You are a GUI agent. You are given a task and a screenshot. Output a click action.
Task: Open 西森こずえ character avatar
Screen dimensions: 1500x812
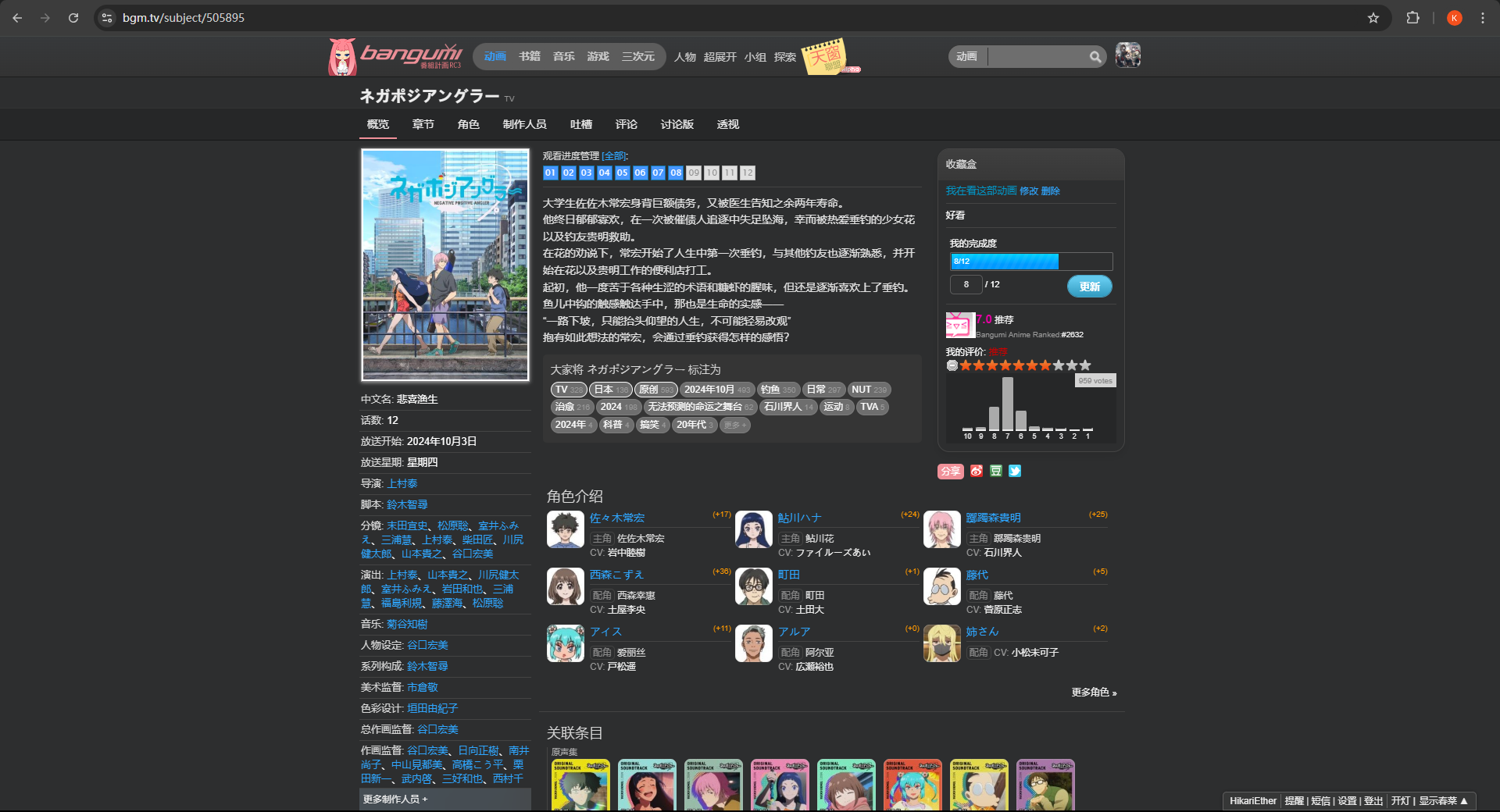(566, 586)
